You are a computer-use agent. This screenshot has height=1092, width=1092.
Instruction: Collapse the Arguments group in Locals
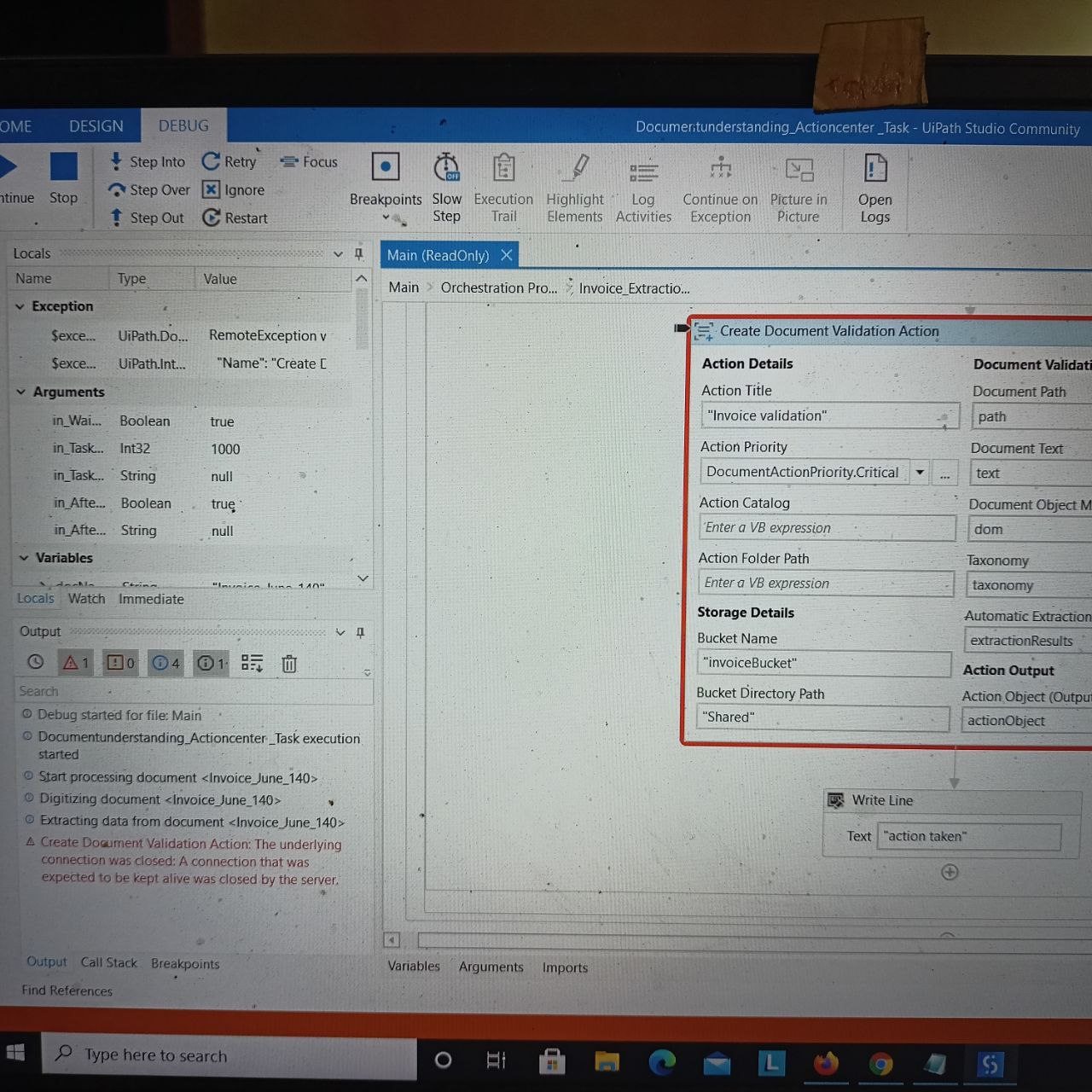coord(21,392)
